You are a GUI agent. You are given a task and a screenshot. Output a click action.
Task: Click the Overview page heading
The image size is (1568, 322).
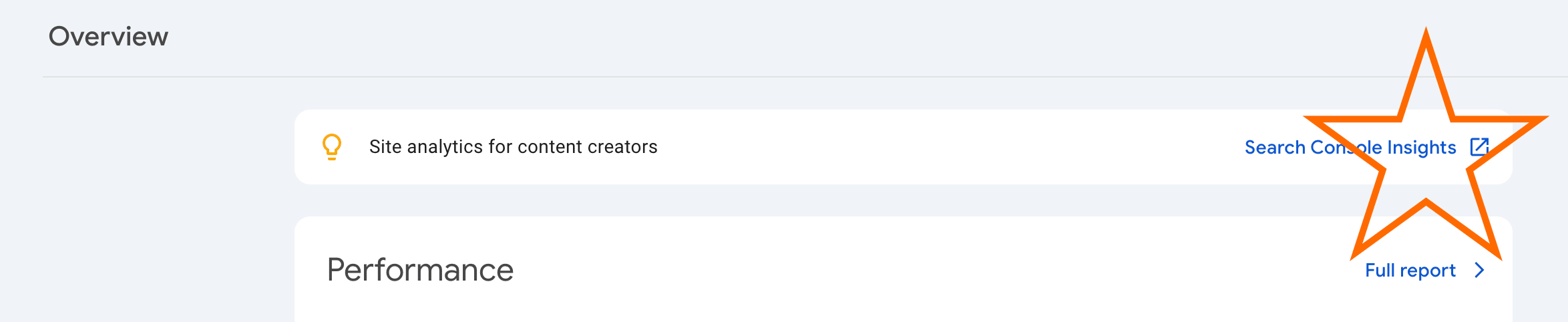pyautogui.click(x=108, y=37)
